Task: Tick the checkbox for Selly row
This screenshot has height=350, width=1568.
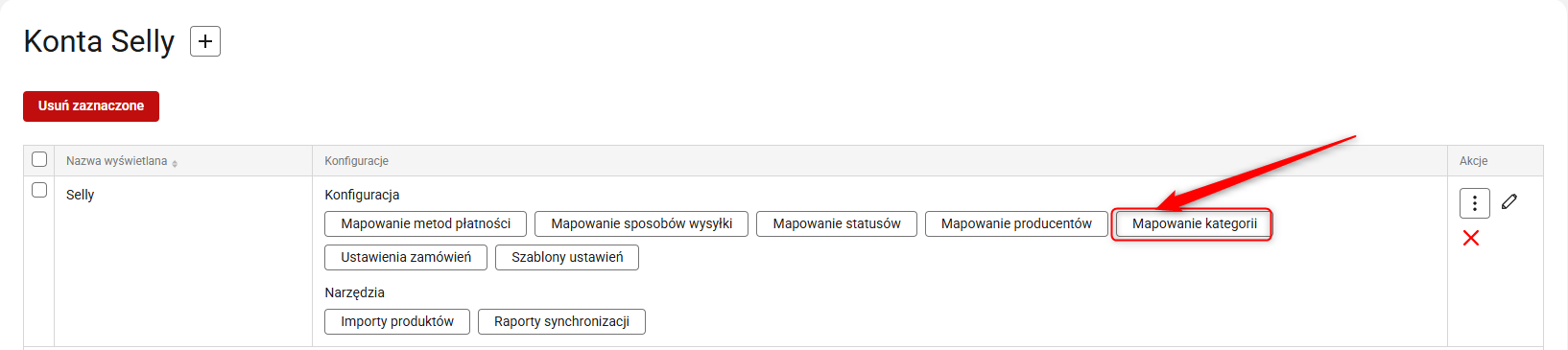Action: tap(39, 190)
